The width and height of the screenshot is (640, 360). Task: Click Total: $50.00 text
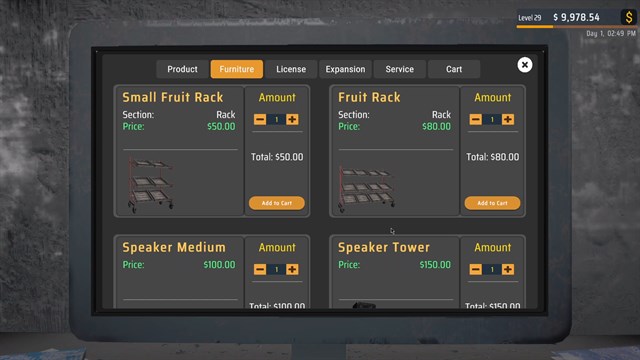(x=277, y=157)
